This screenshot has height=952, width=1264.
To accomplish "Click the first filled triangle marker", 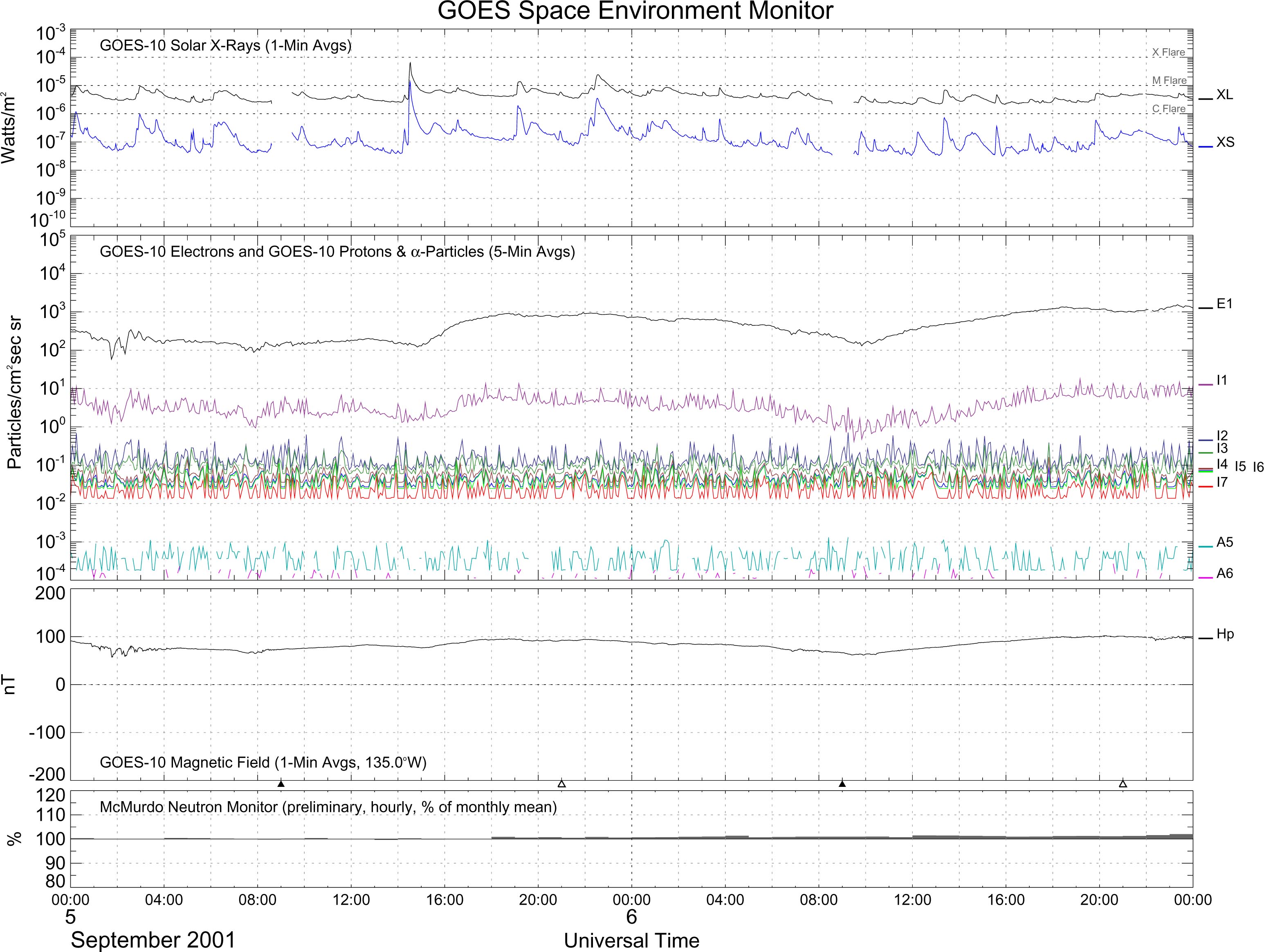I will 281,784.
